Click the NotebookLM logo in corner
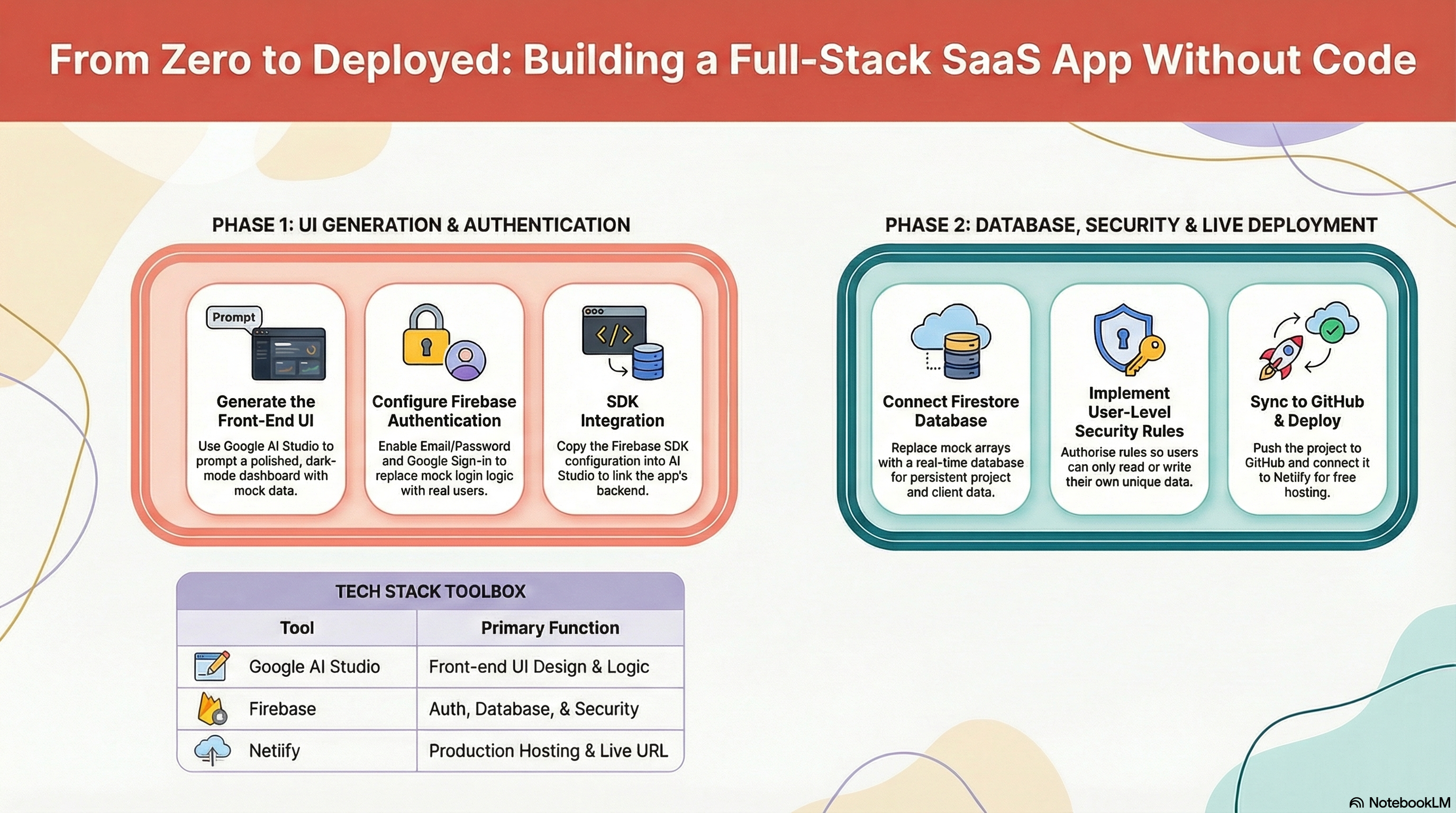The image size is (1456, 813). point(1399,802)
